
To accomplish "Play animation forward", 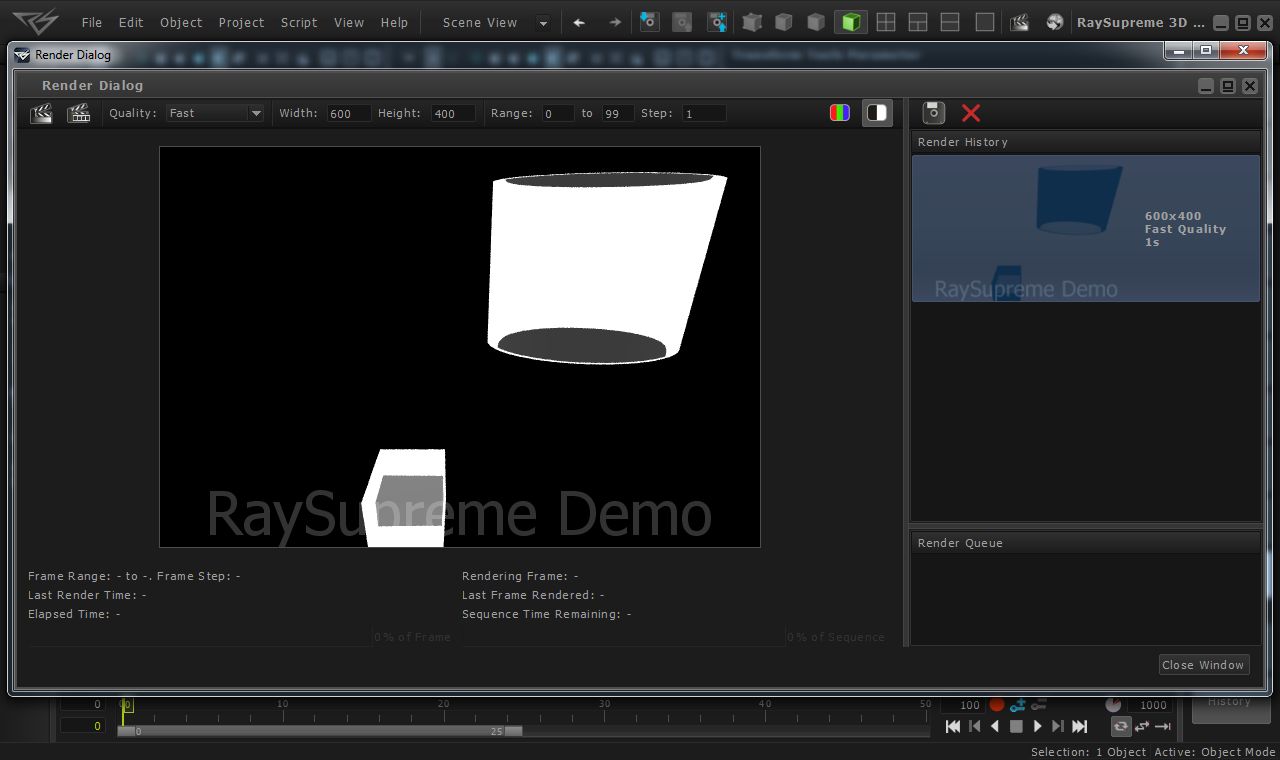I will tap(1037, 727).
